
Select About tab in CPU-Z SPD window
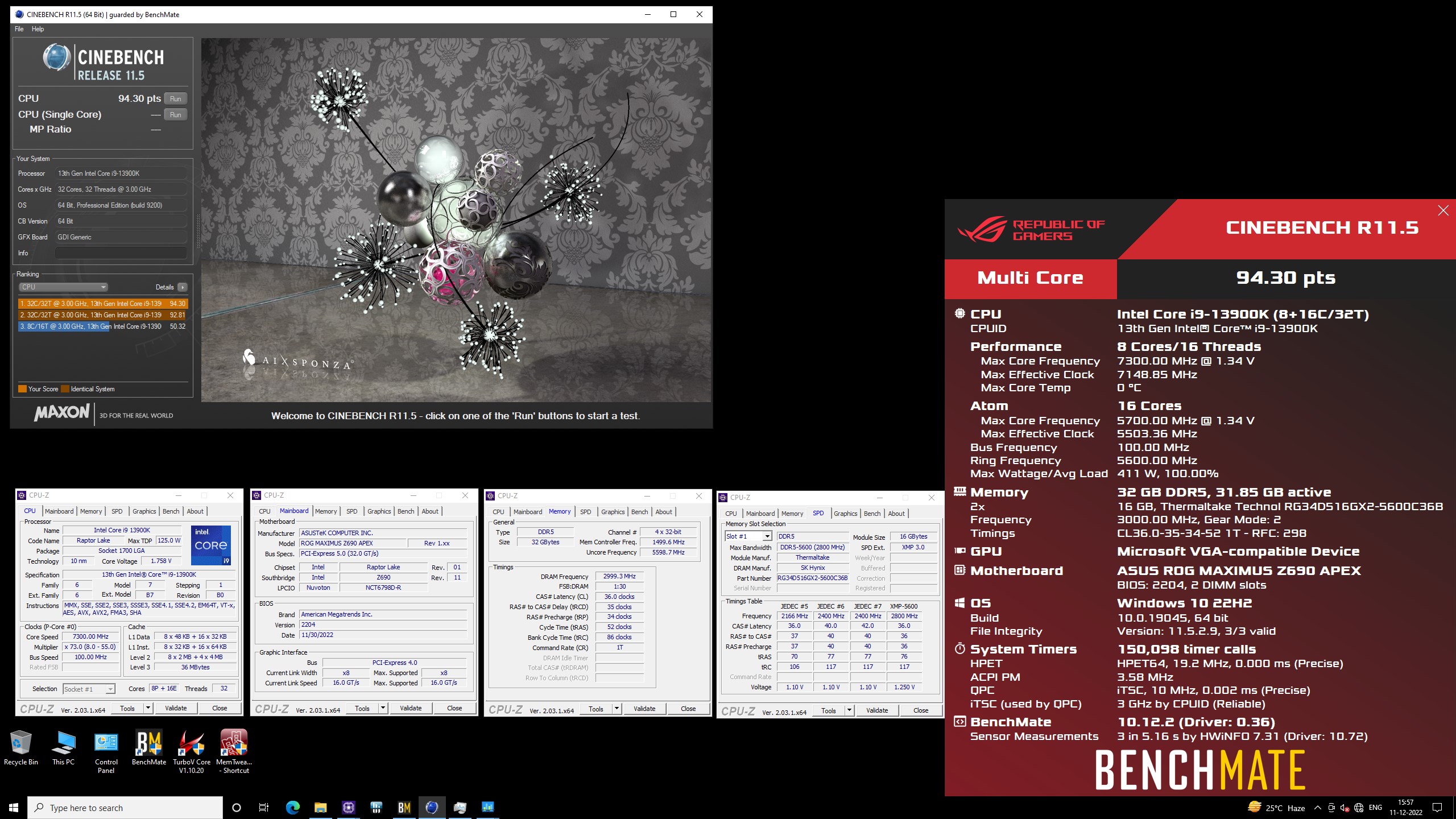896,514
